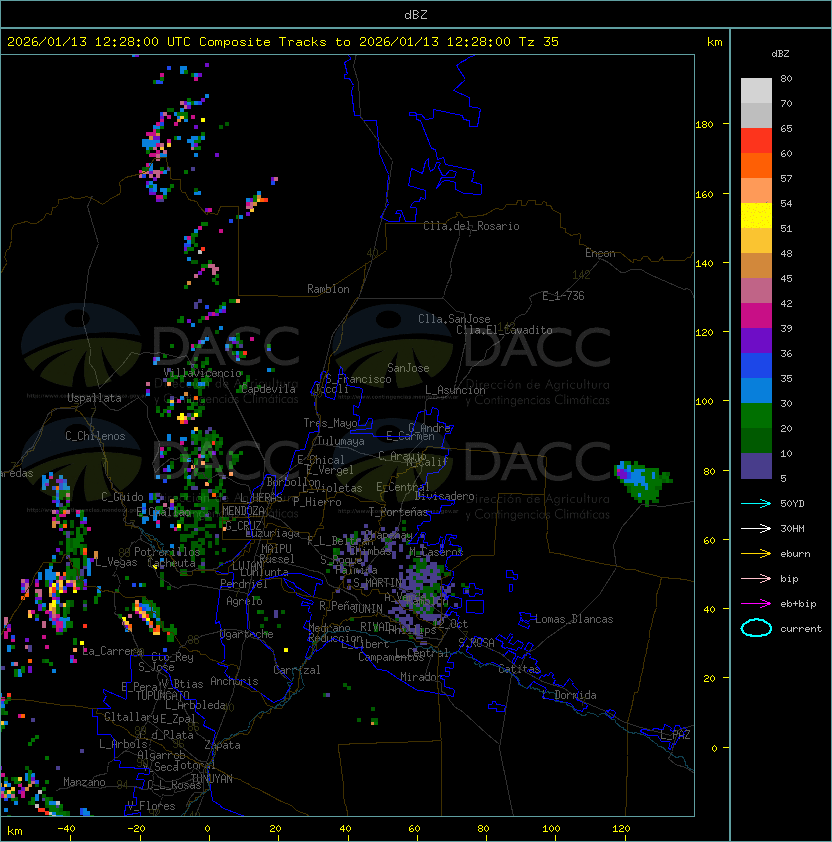Click the 100 km vertical axis tick label

(x=704, y=402)
